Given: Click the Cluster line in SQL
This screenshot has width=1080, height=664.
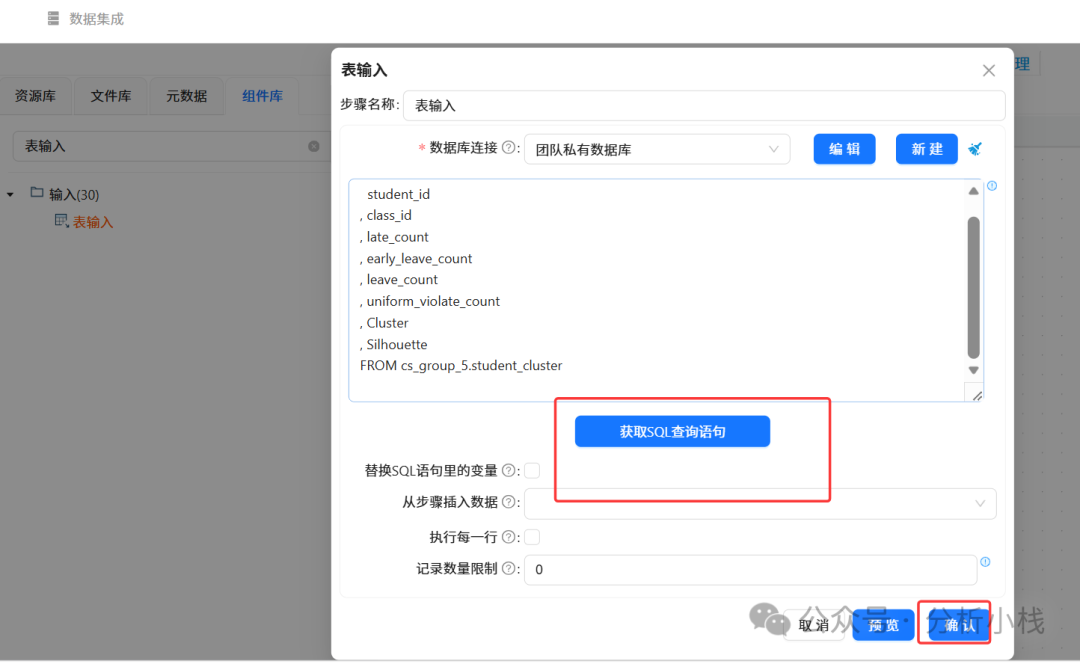Looking at the screenshot, I should (384, 322).
